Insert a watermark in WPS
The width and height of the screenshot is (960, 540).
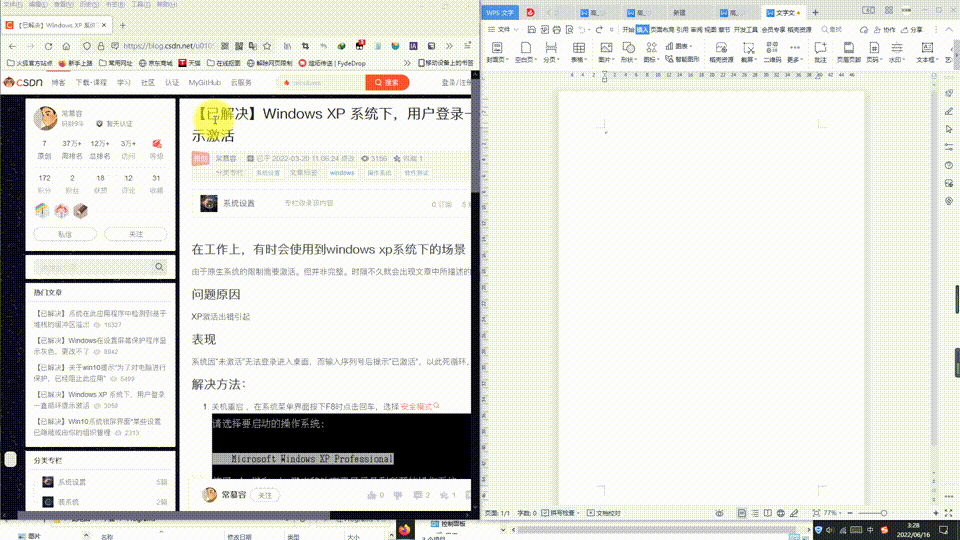[896, 52]
